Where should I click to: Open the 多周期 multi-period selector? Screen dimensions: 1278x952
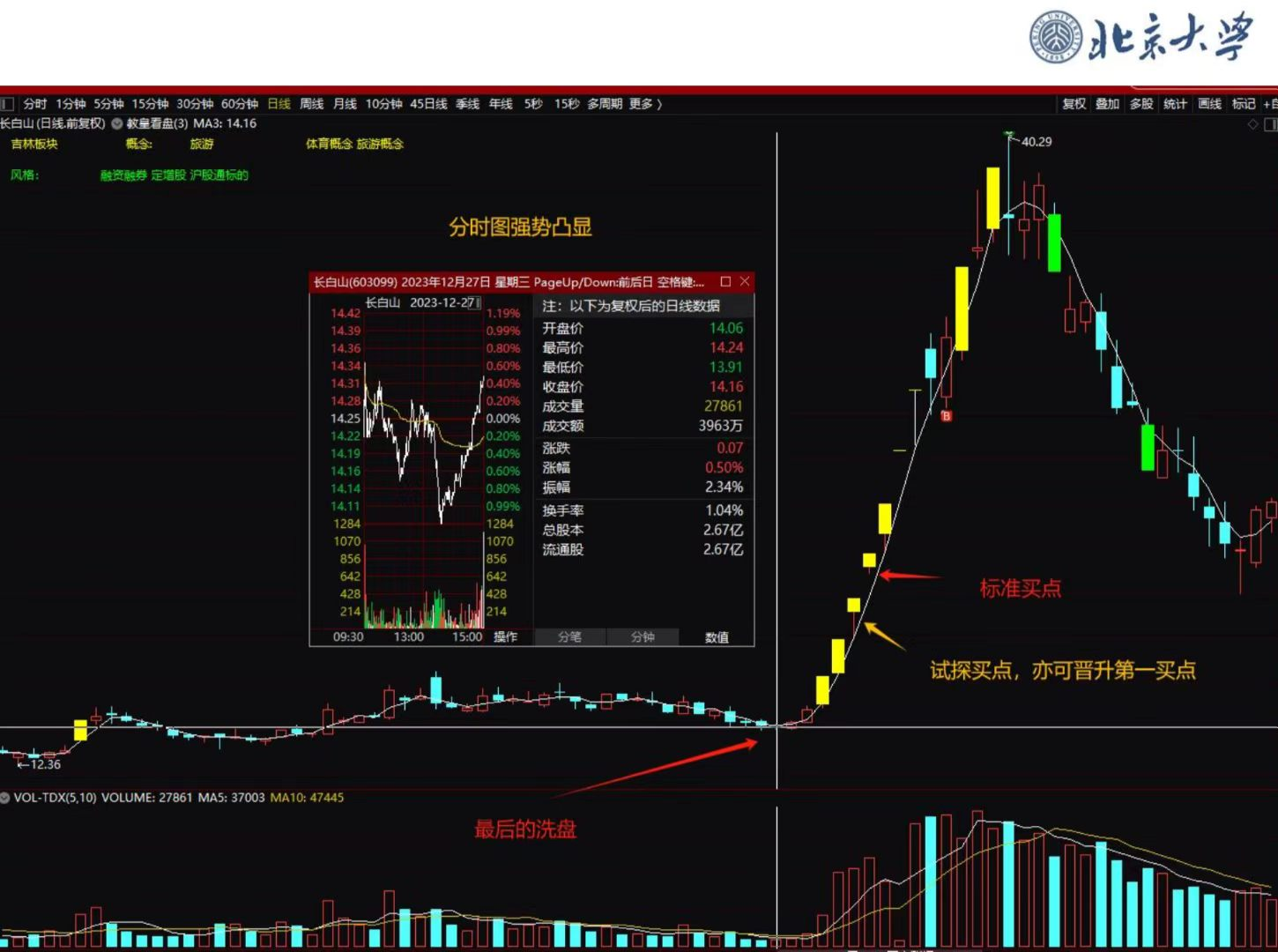tap(605, 104)
